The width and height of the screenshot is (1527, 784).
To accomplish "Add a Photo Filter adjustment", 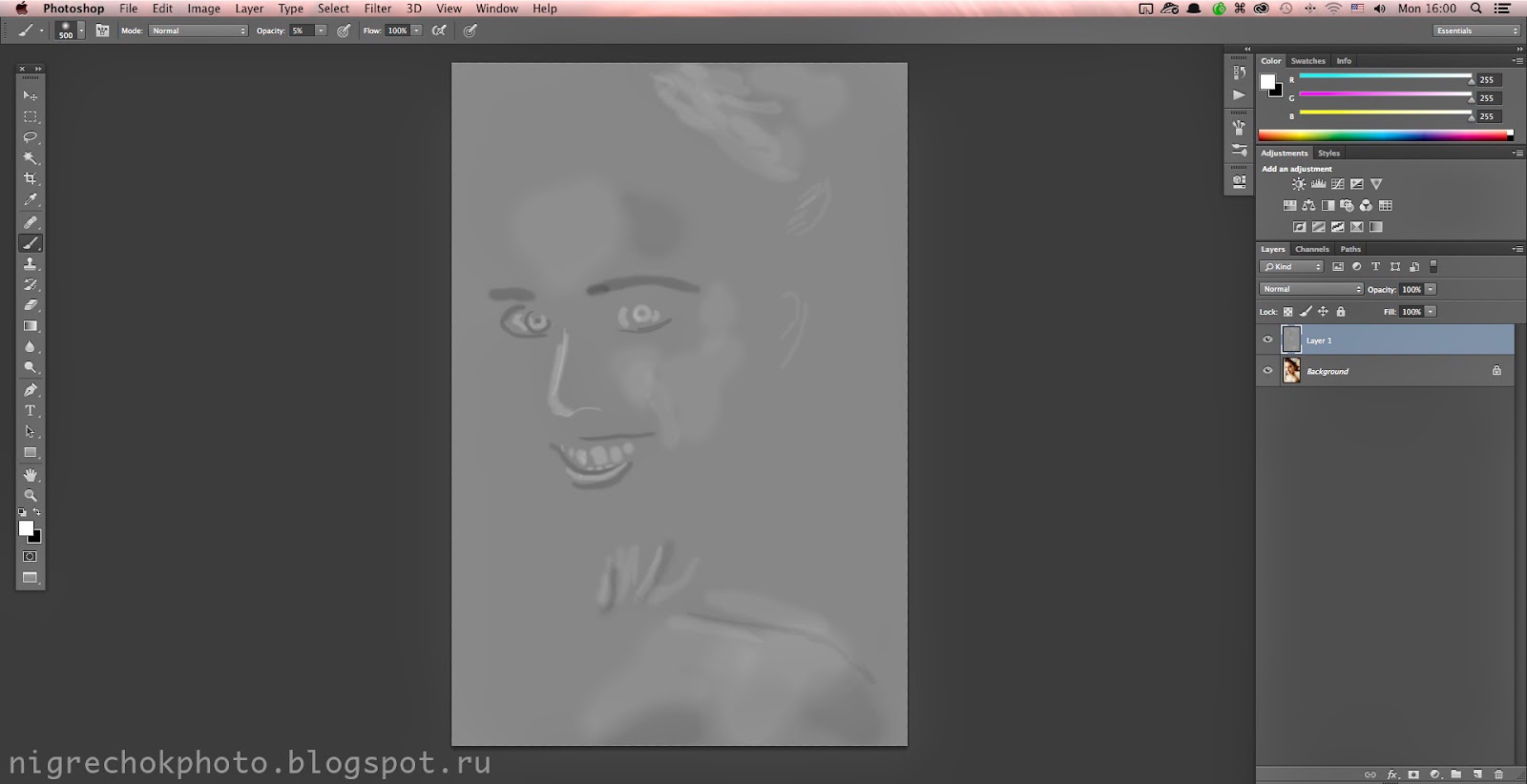I will click(x=1347, y=205).
